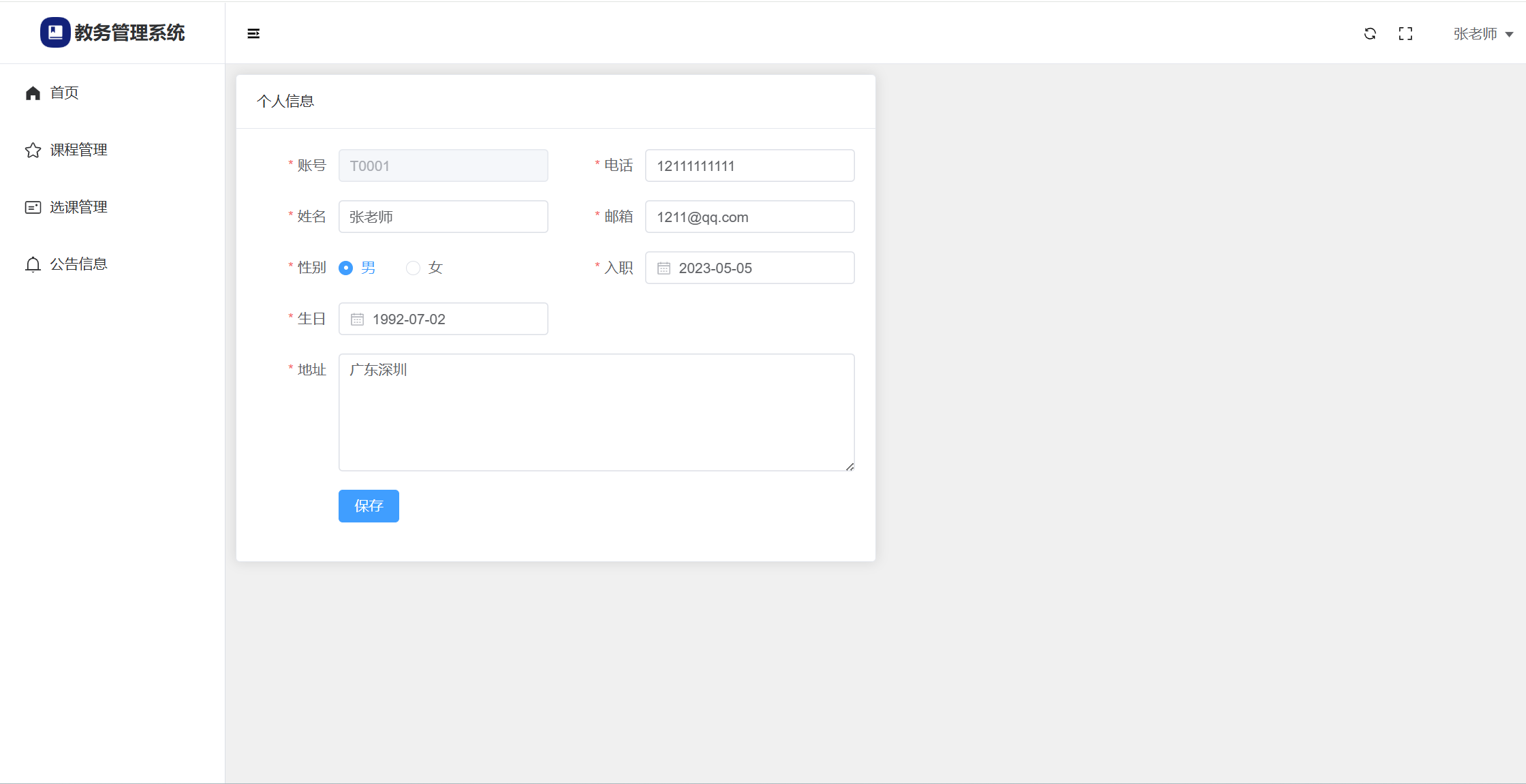
Task: Click the refresh icon in header
Action: tap(1370, 33)
